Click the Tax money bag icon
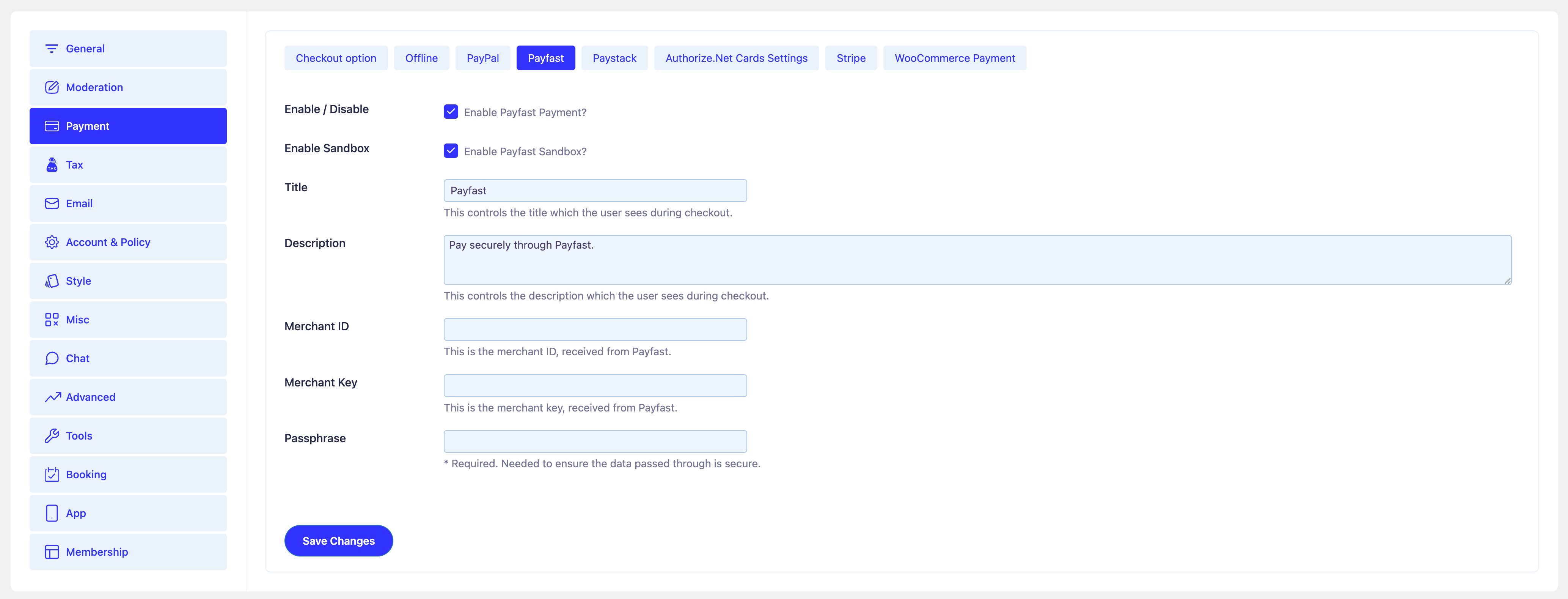Image resolution: width=1568 pixels, height=599 pixels. (x=52, y=164)
